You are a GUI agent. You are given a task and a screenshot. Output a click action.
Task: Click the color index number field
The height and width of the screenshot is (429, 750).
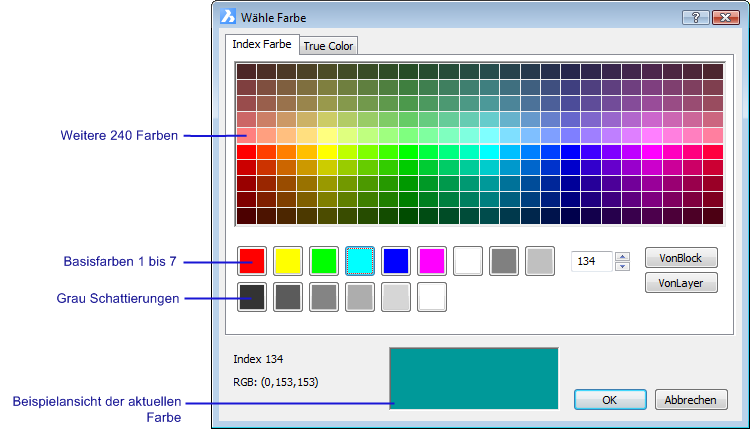[x=591, y=261]
